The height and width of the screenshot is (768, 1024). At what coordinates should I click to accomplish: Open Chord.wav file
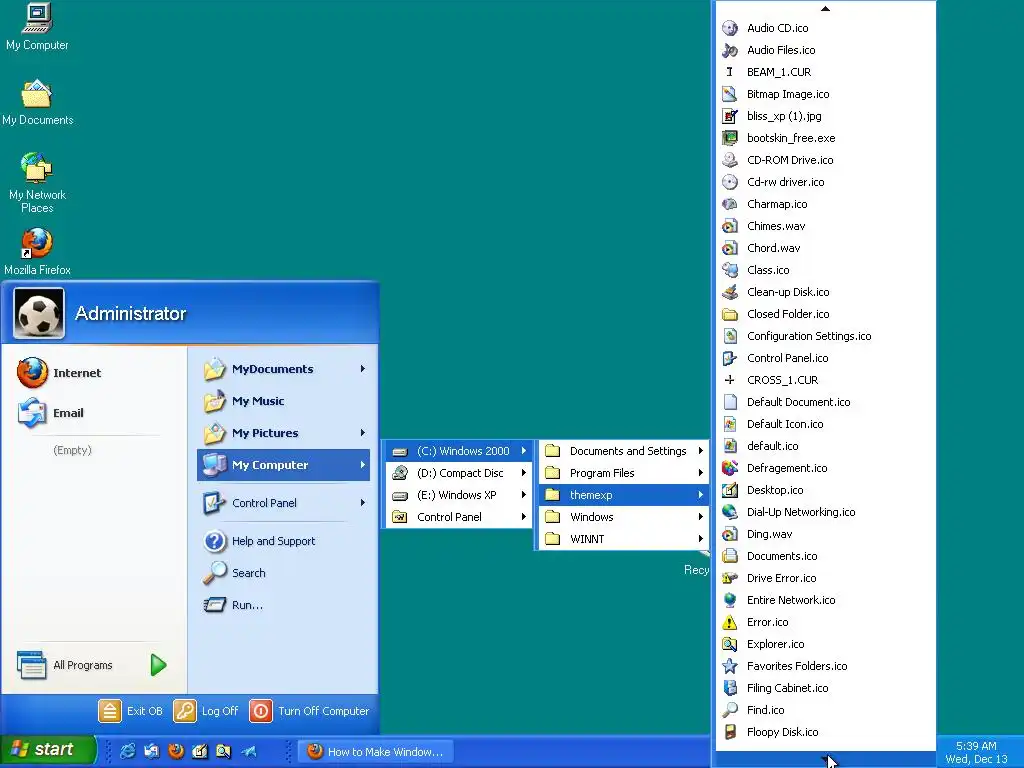tap(825, 248)
